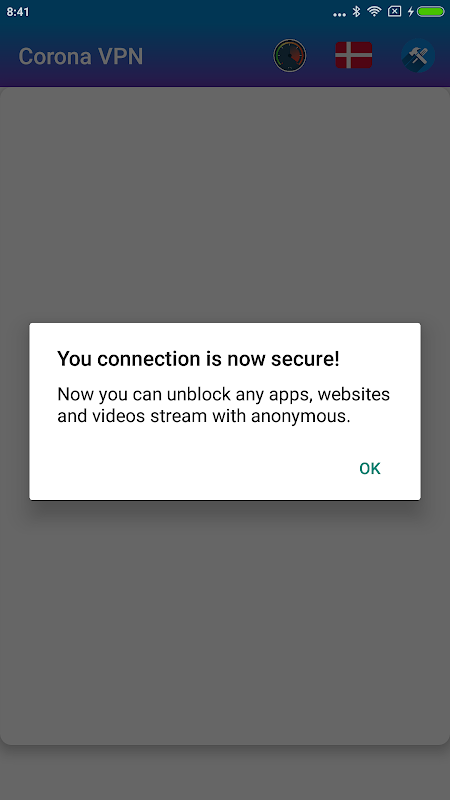This screenshot has height=800, width=450.
Task: Tap the Denmark flag server selector
Action: (x=354, y=55)
